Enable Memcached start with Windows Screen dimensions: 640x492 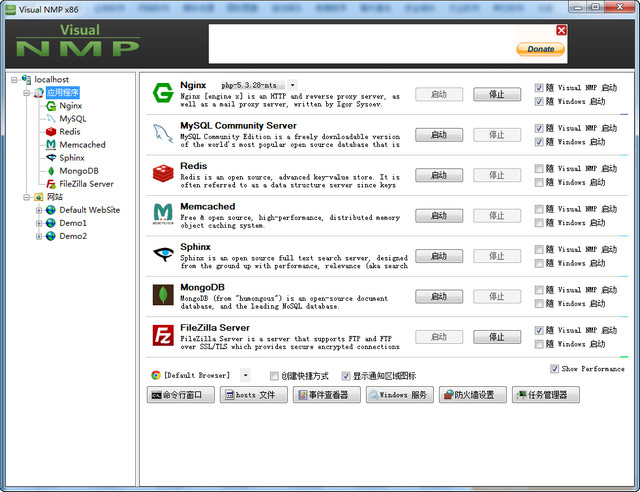coord(539,223)
